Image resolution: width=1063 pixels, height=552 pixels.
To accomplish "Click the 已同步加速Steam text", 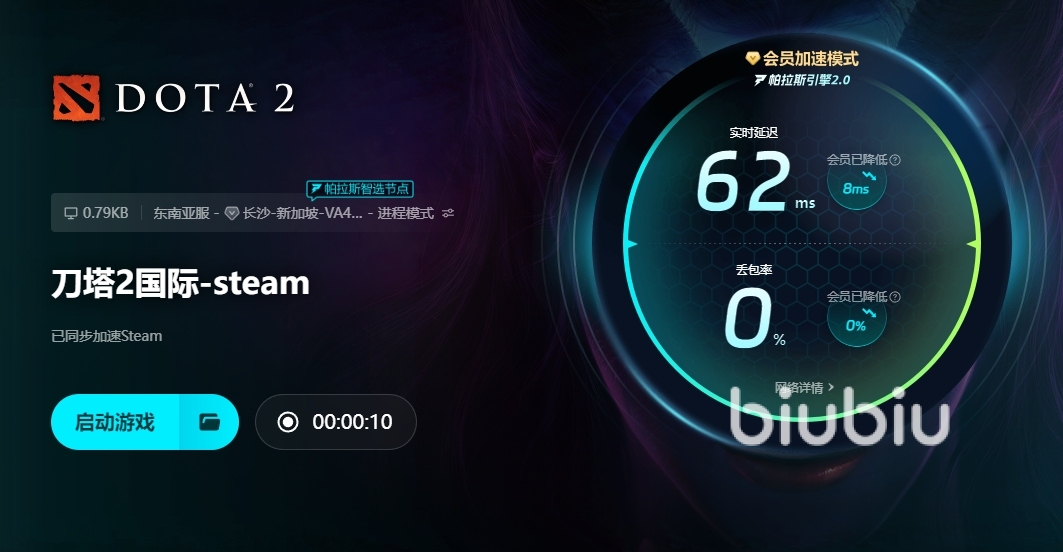I will pos(106,336).
